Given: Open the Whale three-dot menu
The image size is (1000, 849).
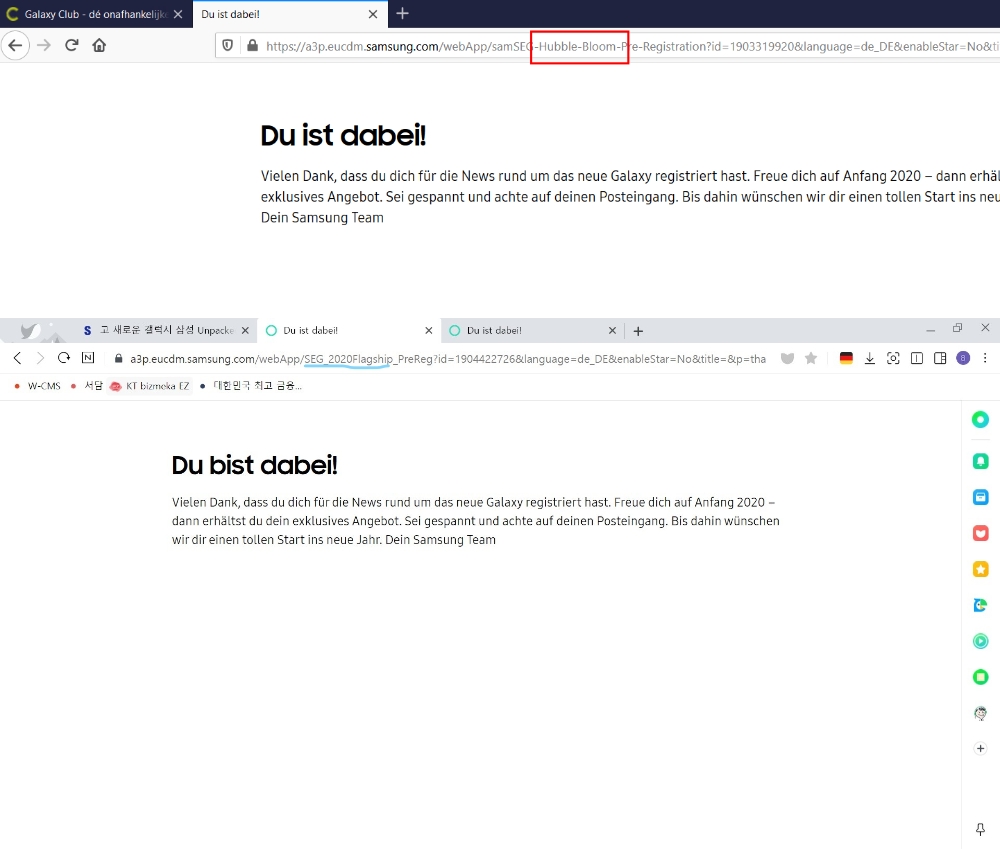Looking at the screenshot, I should click(985, 358).
